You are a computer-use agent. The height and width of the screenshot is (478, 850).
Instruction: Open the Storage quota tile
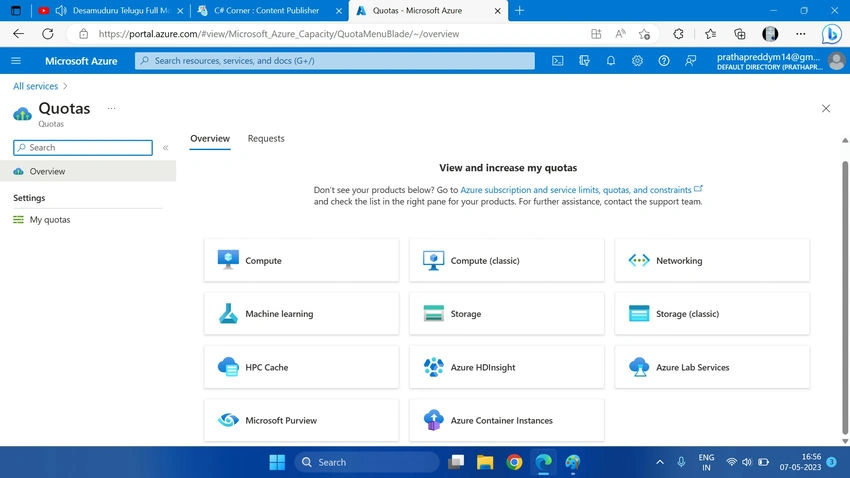point(506,313)
